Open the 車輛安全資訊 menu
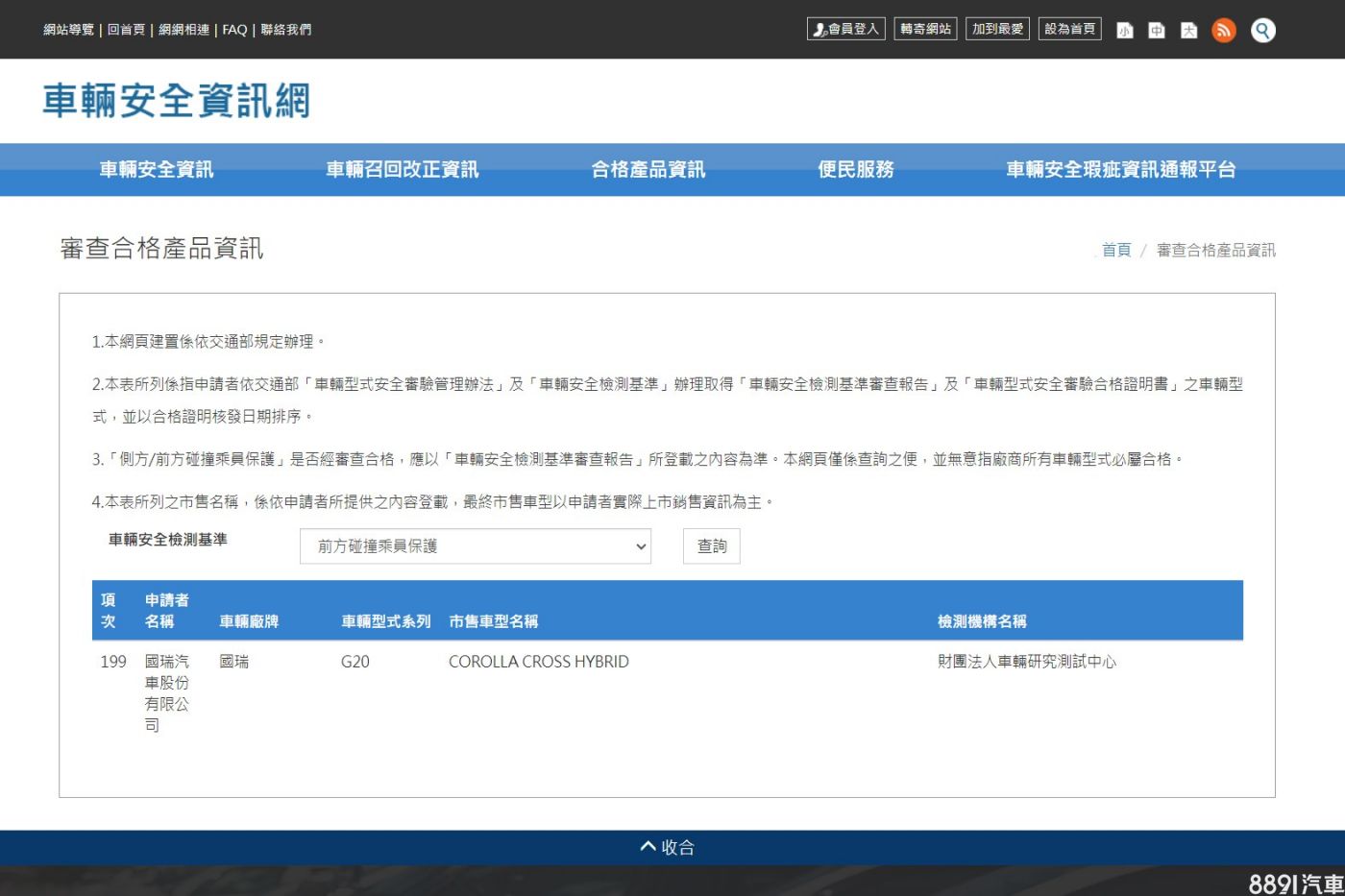Viewport: 1345px width, 896px height. click(x=157, y=170)
